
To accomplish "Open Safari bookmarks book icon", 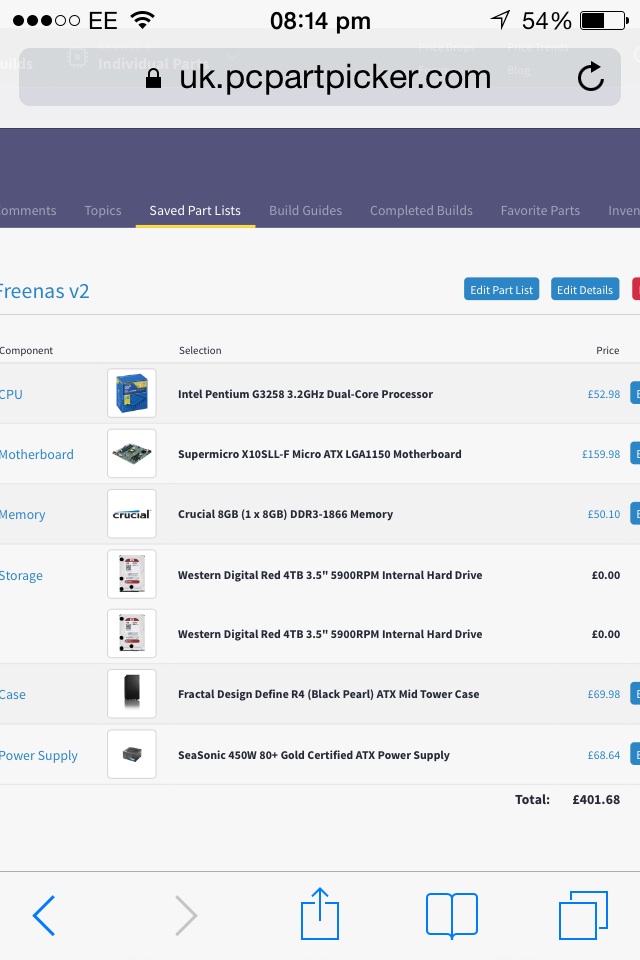I will click(x=451, y=915).
